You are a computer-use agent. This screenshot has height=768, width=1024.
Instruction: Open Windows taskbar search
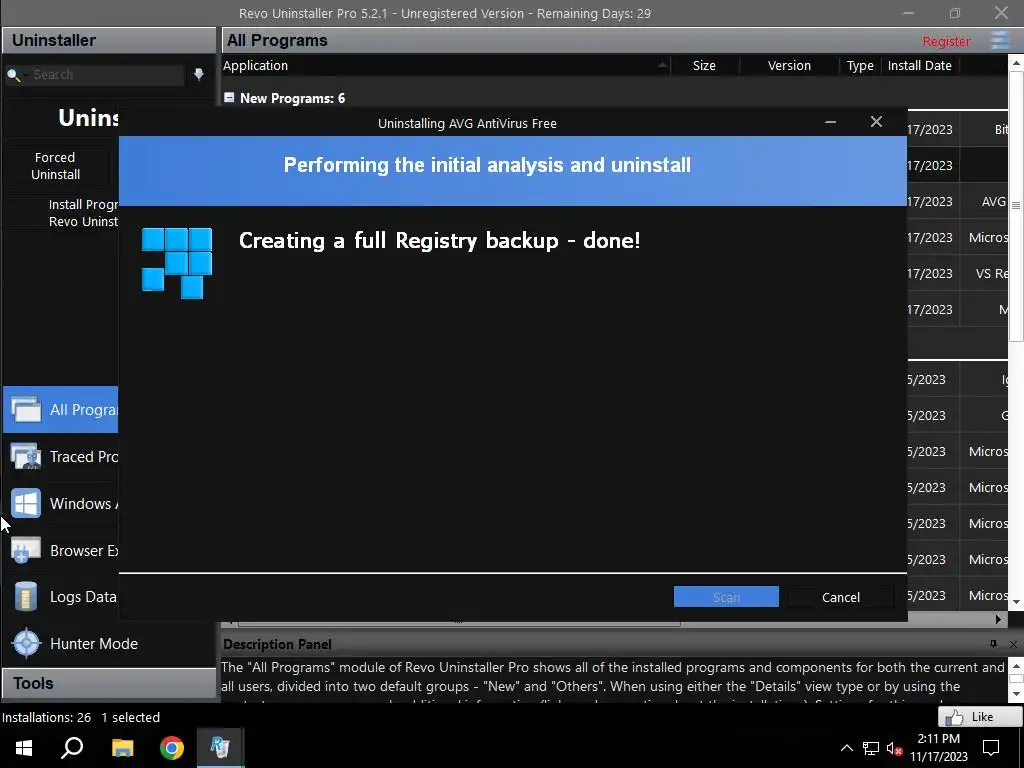(x=72, y=748)
